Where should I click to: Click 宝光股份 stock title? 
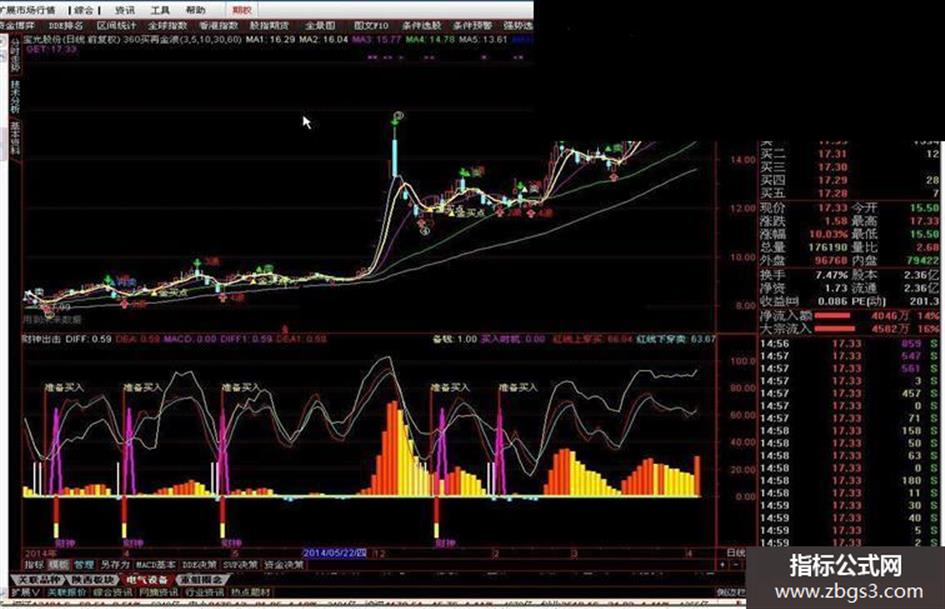[41, 39]
